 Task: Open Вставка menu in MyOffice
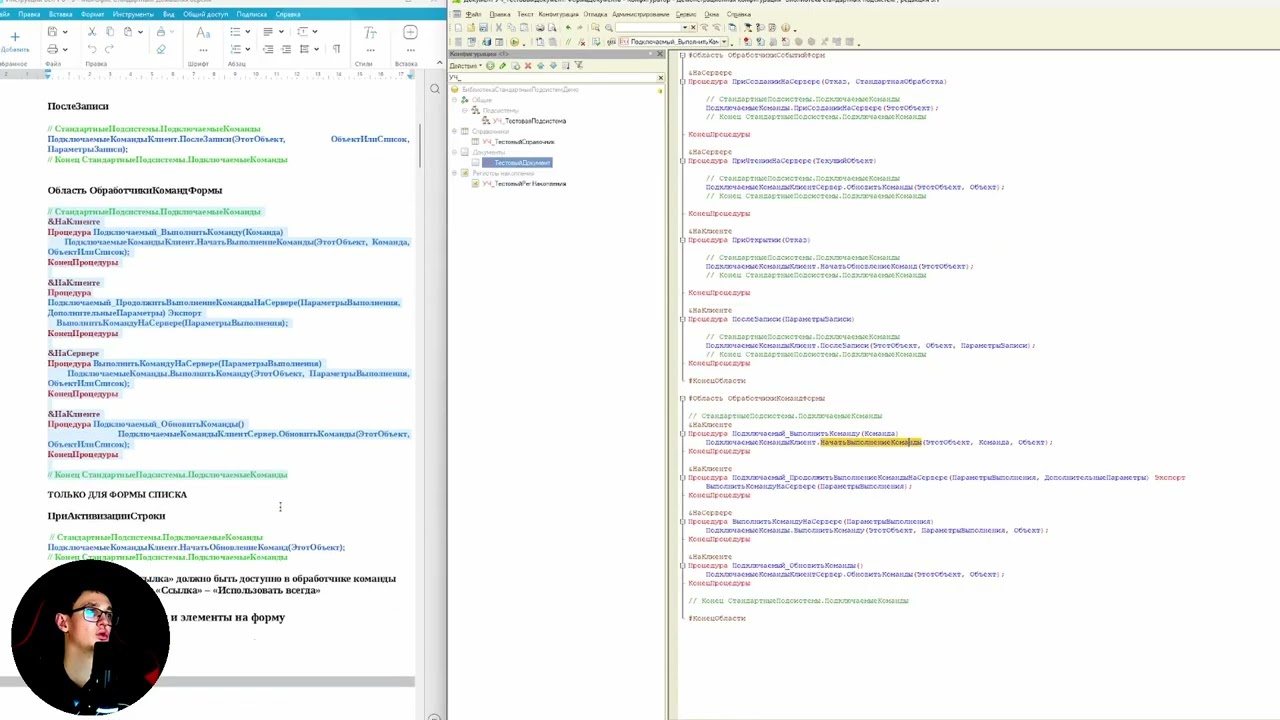coord(60,14)
